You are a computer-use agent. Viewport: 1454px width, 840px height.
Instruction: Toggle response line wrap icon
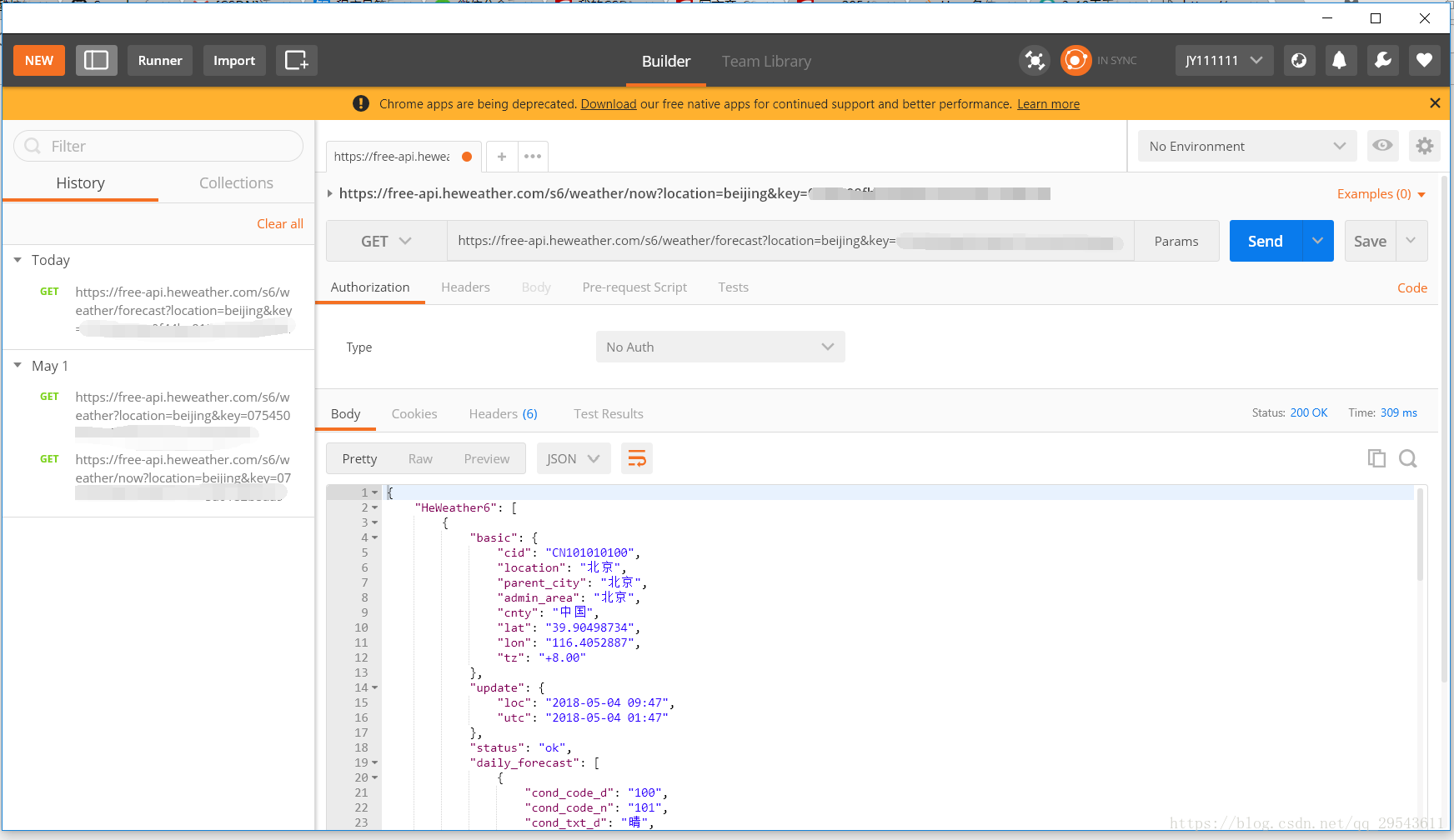[x=637, y=458]
